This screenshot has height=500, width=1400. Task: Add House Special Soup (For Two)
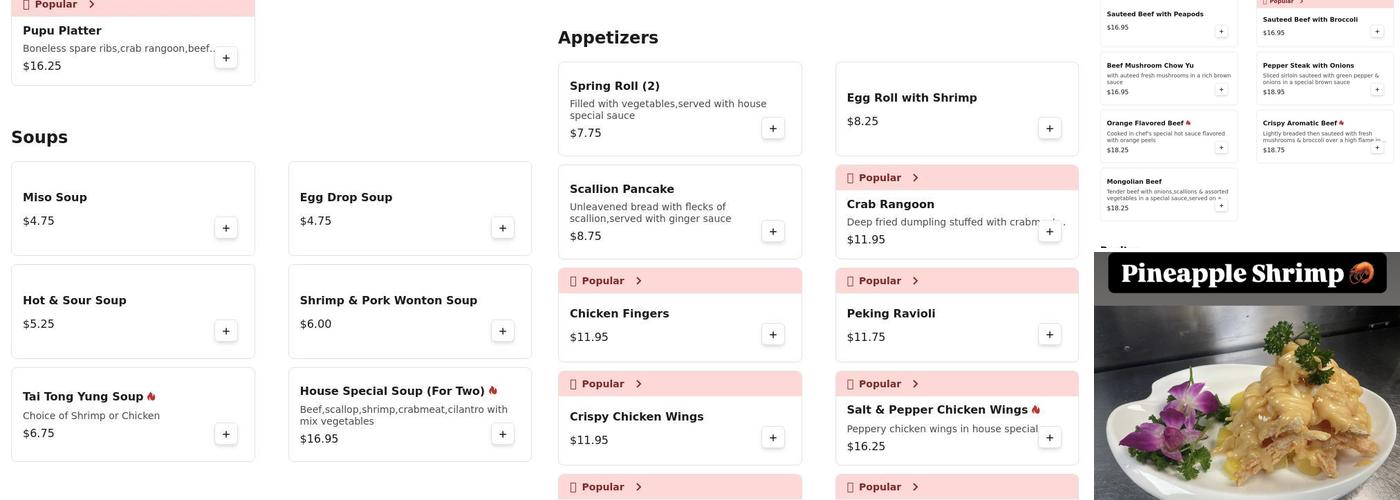[502, 434]
